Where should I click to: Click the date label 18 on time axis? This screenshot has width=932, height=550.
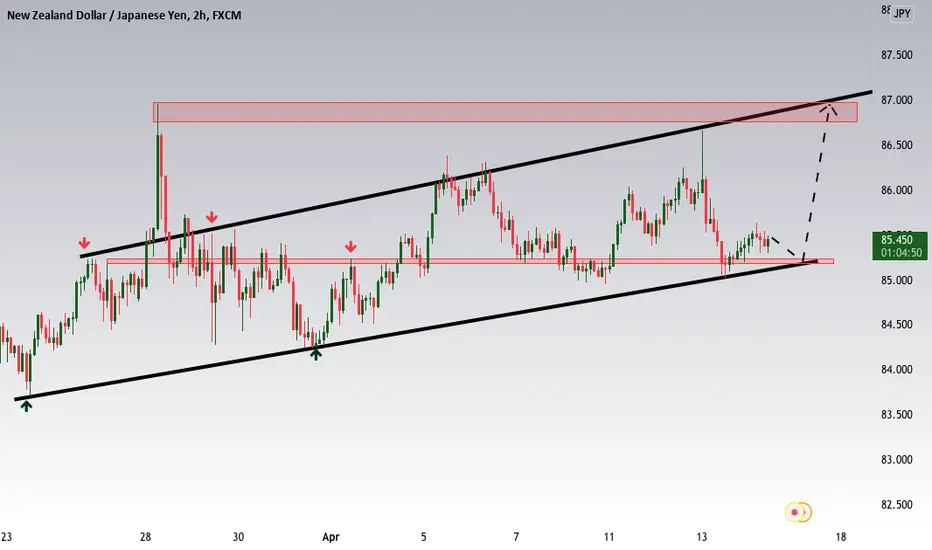tap(840, 537)
